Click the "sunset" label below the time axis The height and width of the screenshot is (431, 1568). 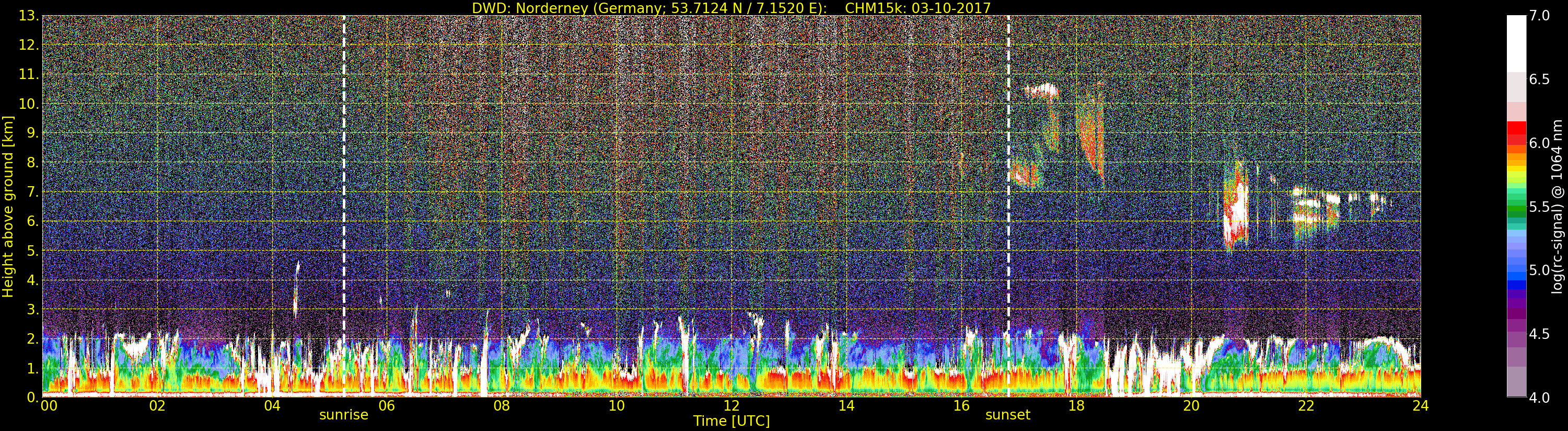(1008, 415)
